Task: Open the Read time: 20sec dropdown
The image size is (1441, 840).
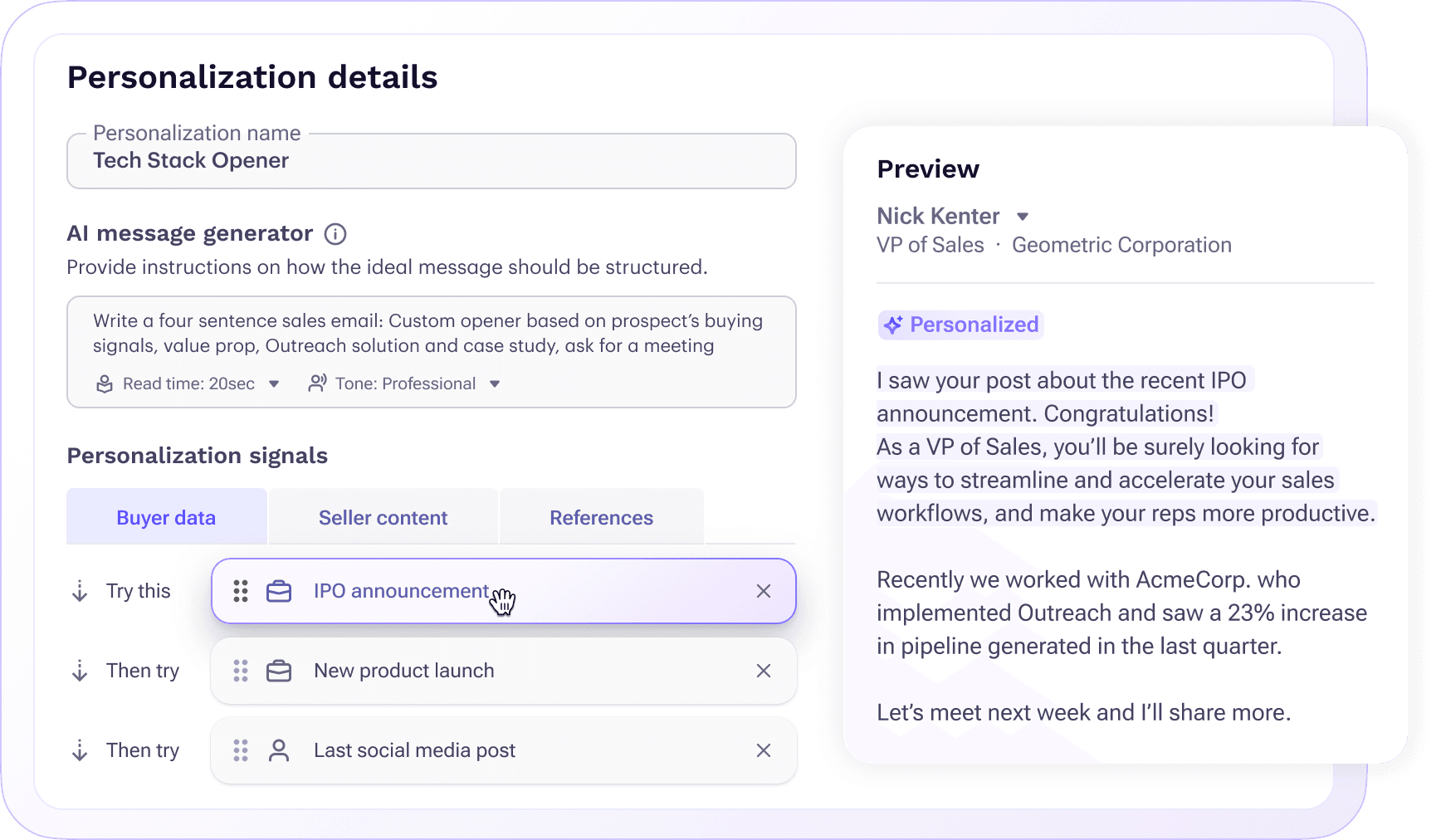Action: (x=274, y=383)
